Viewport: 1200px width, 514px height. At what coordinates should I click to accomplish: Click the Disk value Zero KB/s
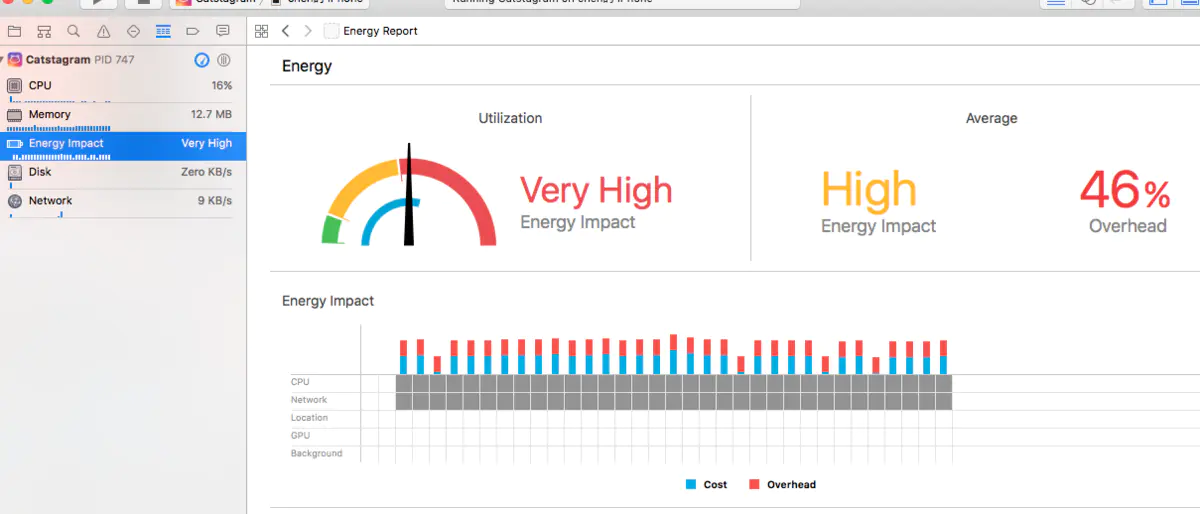click(x=206, y=172)
